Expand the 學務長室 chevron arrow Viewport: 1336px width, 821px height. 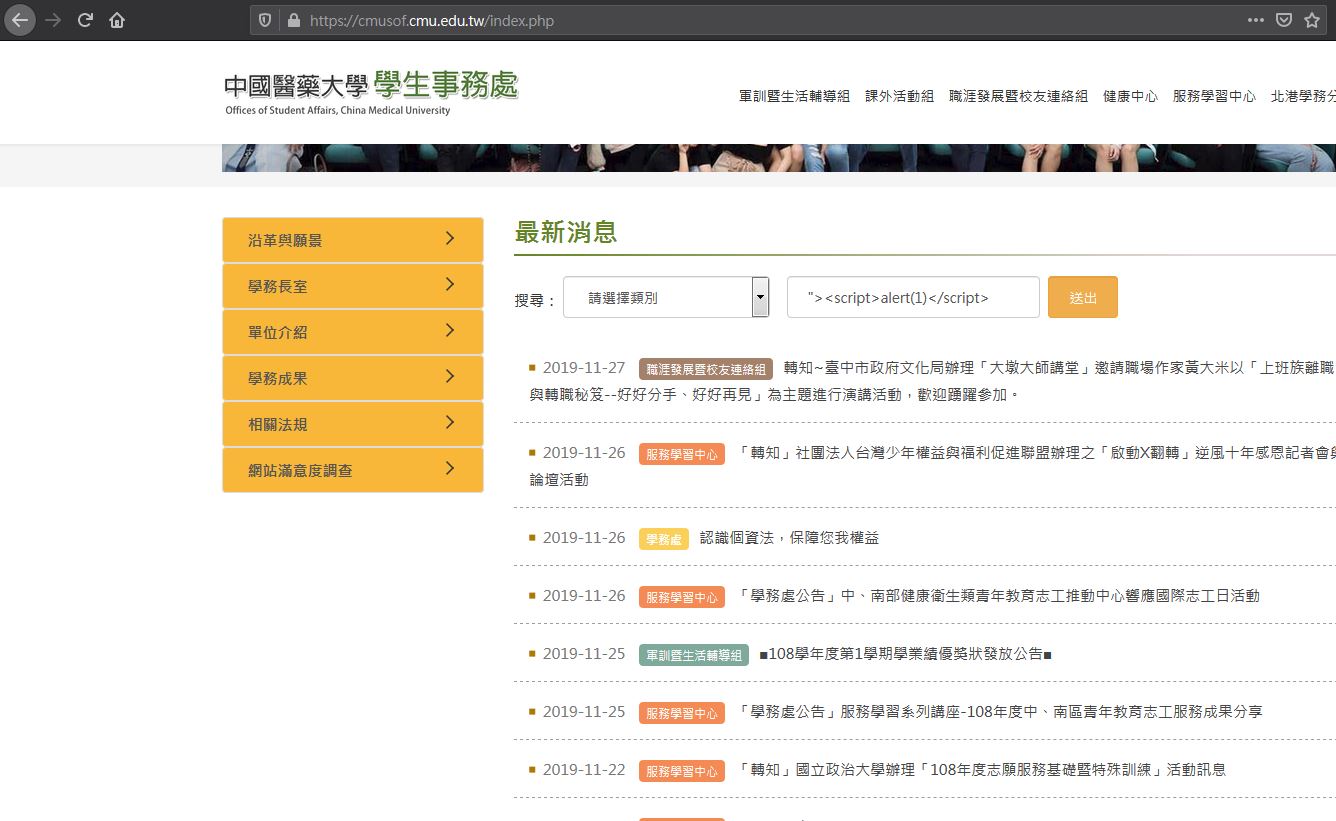click(x=450, y=285)
